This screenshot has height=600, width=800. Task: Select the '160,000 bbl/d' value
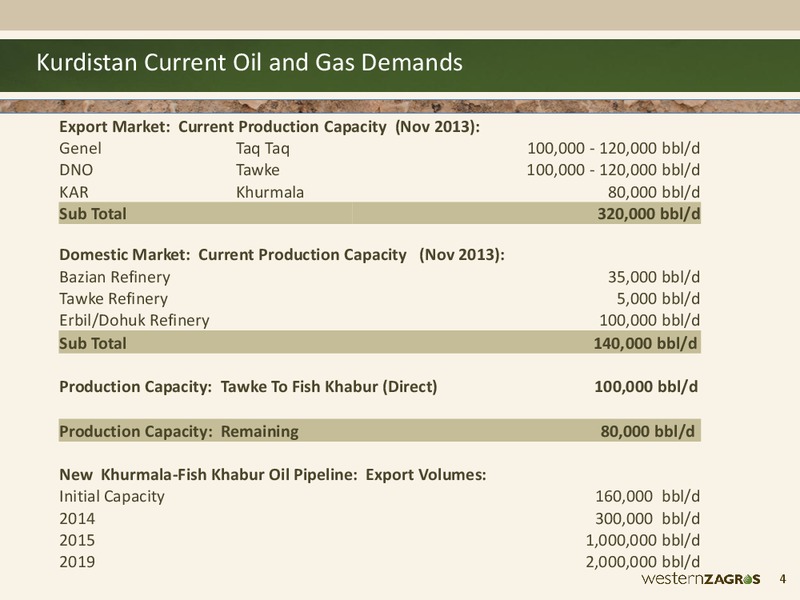647,496
